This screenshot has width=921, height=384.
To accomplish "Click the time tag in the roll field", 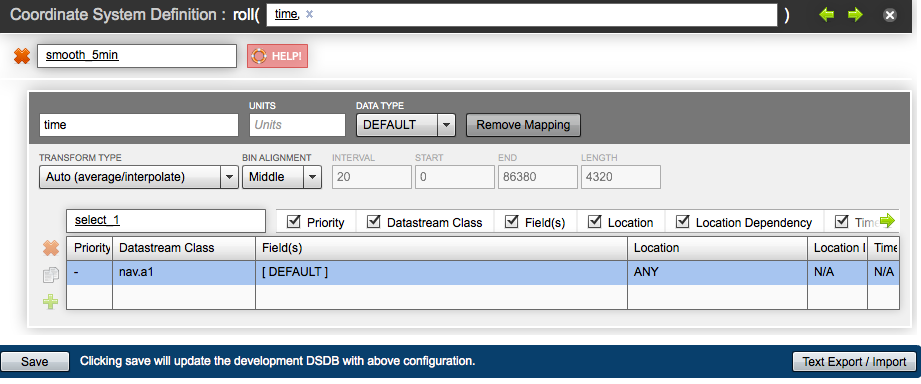I will [286, 15].
